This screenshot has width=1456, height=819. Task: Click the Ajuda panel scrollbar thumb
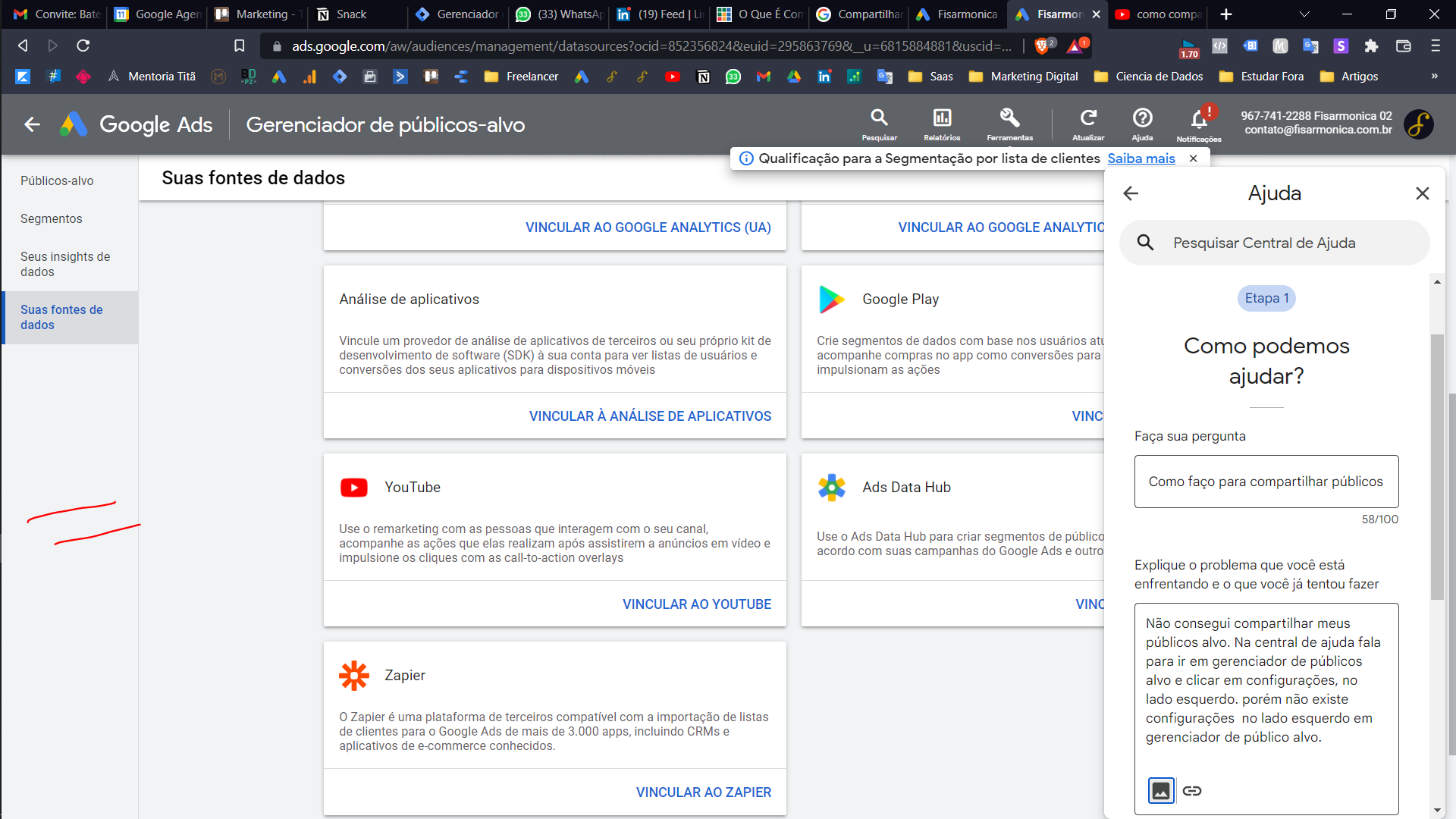tap(1437, 467)
